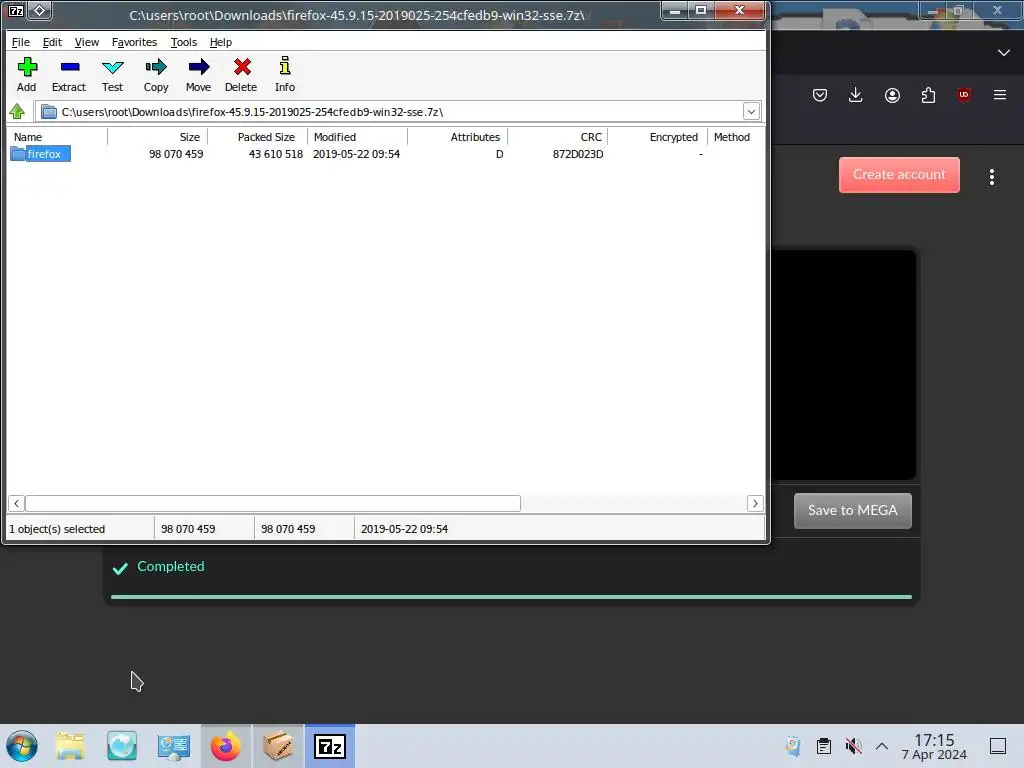Click the Firefox account icon
The height and width of the screenshot is (768, 1024).
[x=892, y=95]
